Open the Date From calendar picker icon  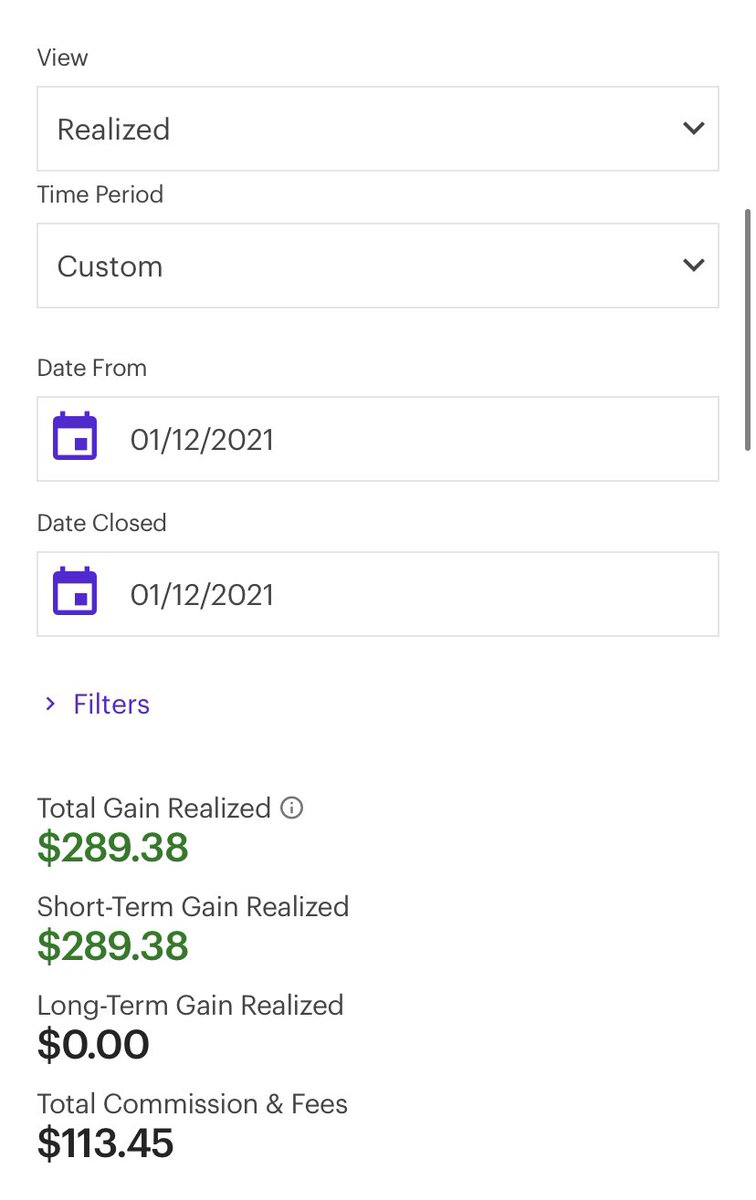pos(75,436)
